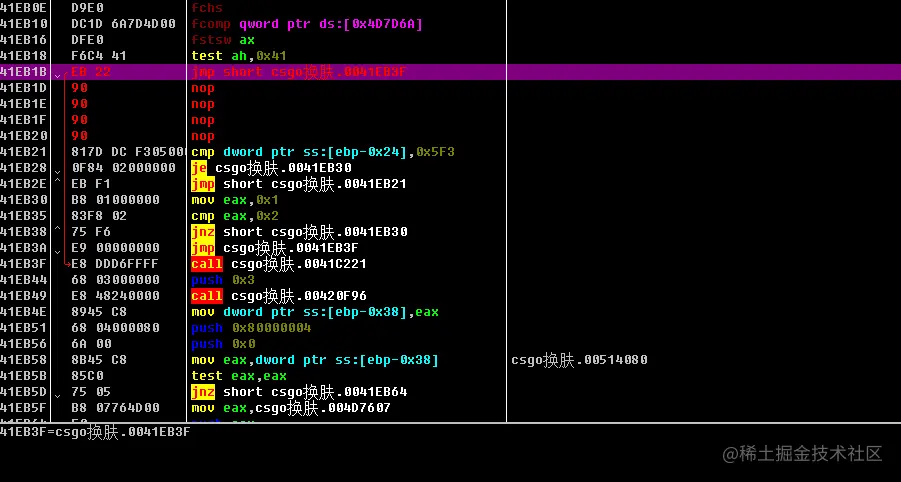Select hex bytes E8 DDD6FFFF
Screen dimensions: 901x482
pos(115,264)
